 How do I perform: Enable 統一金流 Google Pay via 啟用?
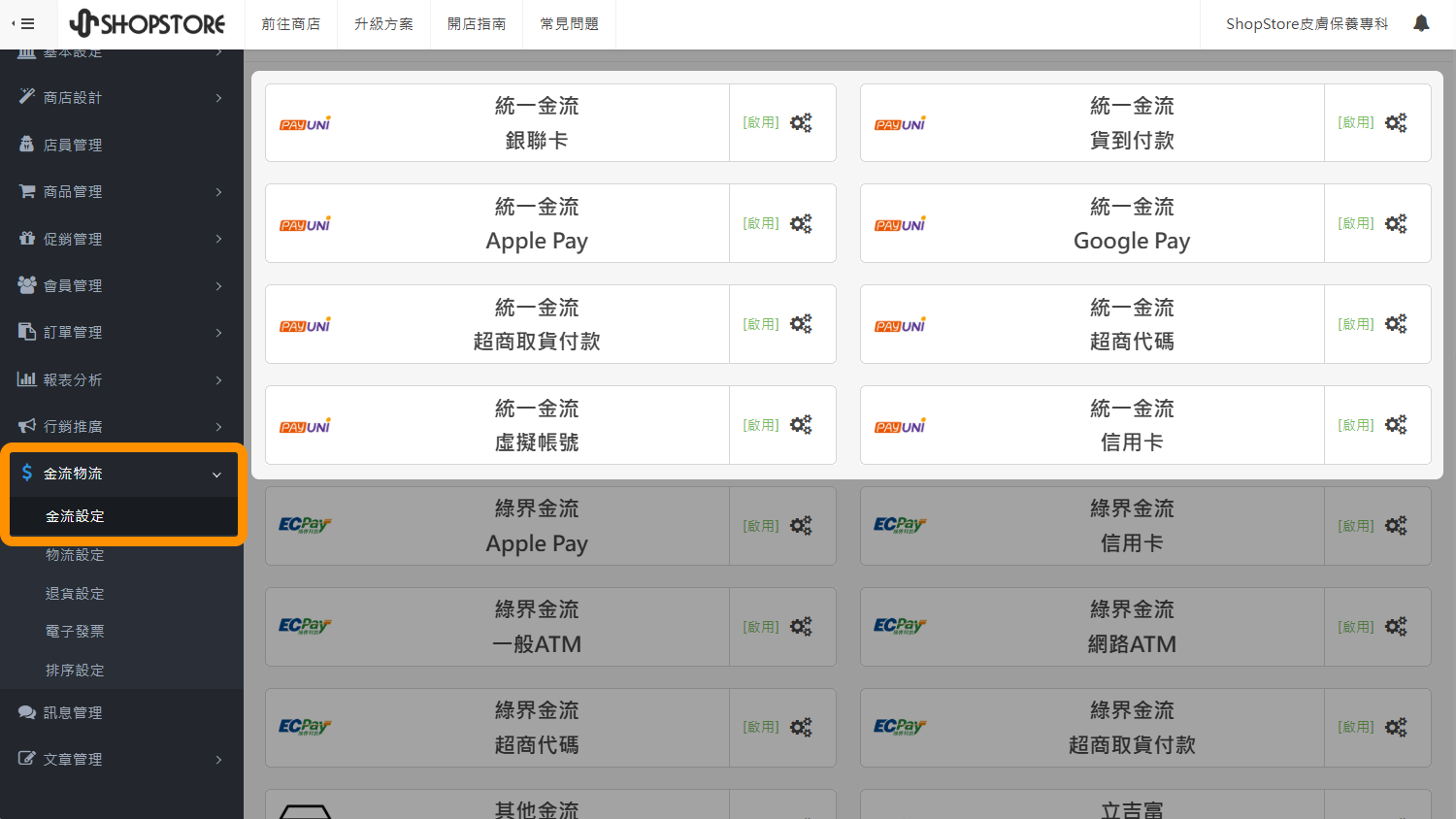click(1356, 223)
